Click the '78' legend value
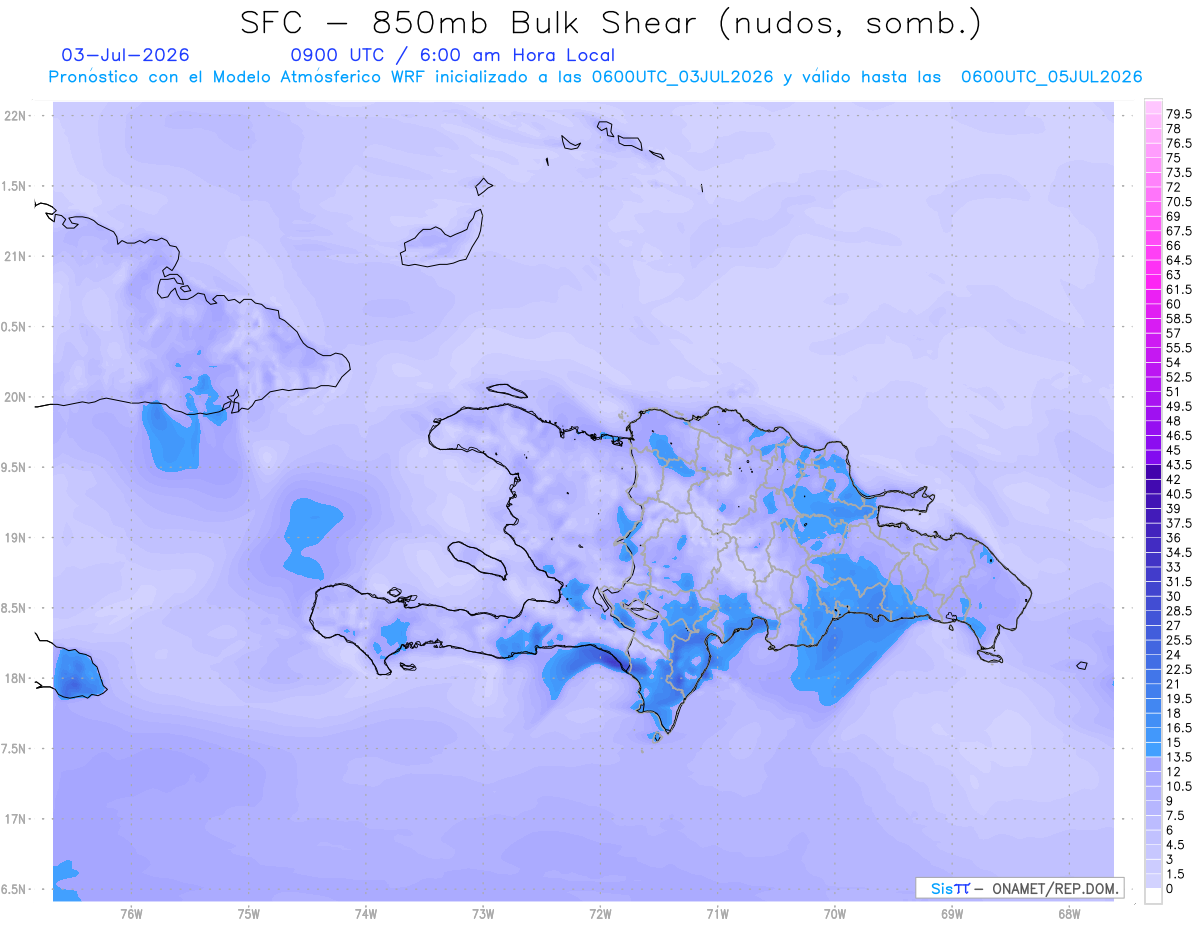The height and width of the screenshot is (927, 1200). point(1174,129)
